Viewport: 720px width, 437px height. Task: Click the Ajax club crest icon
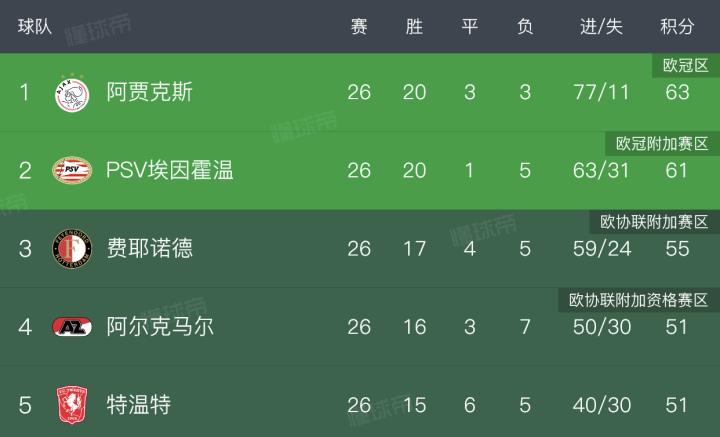[x=72, y=93]
